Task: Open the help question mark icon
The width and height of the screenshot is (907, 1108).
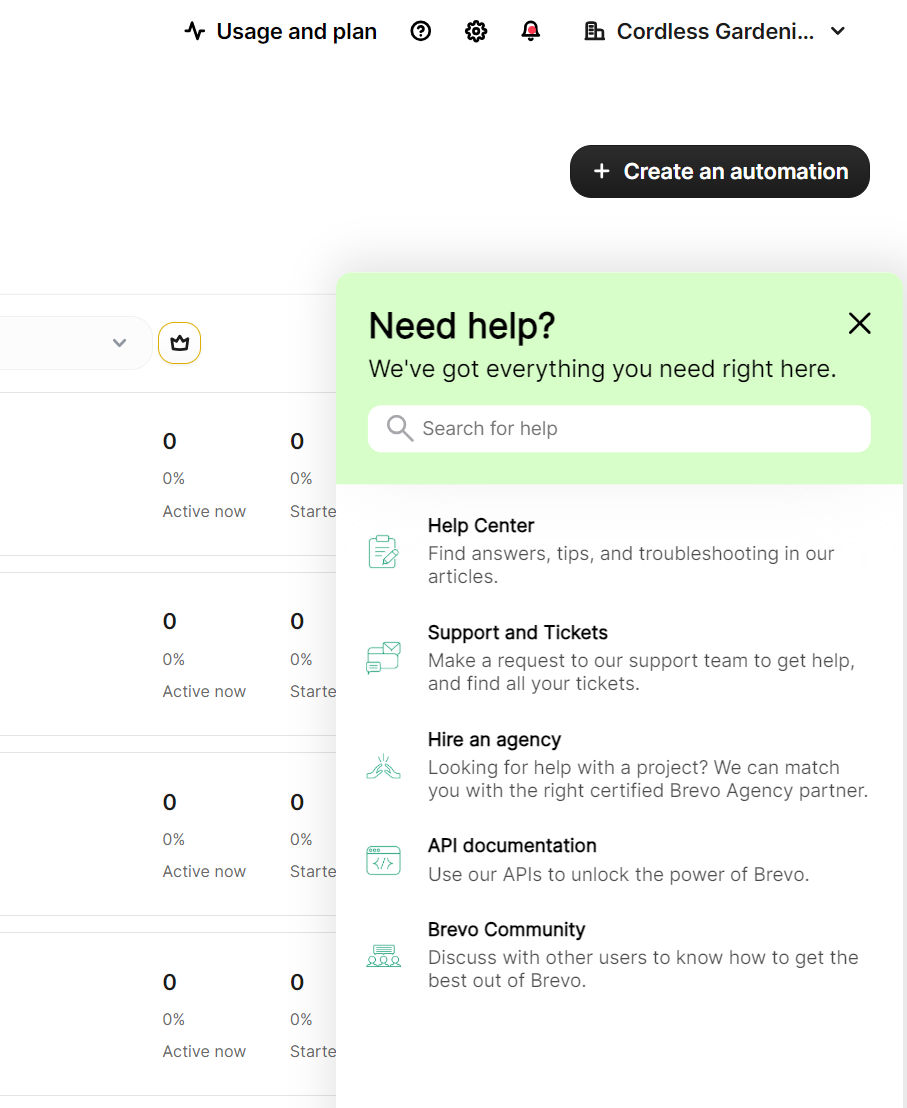Action: (x=420, y=31)
